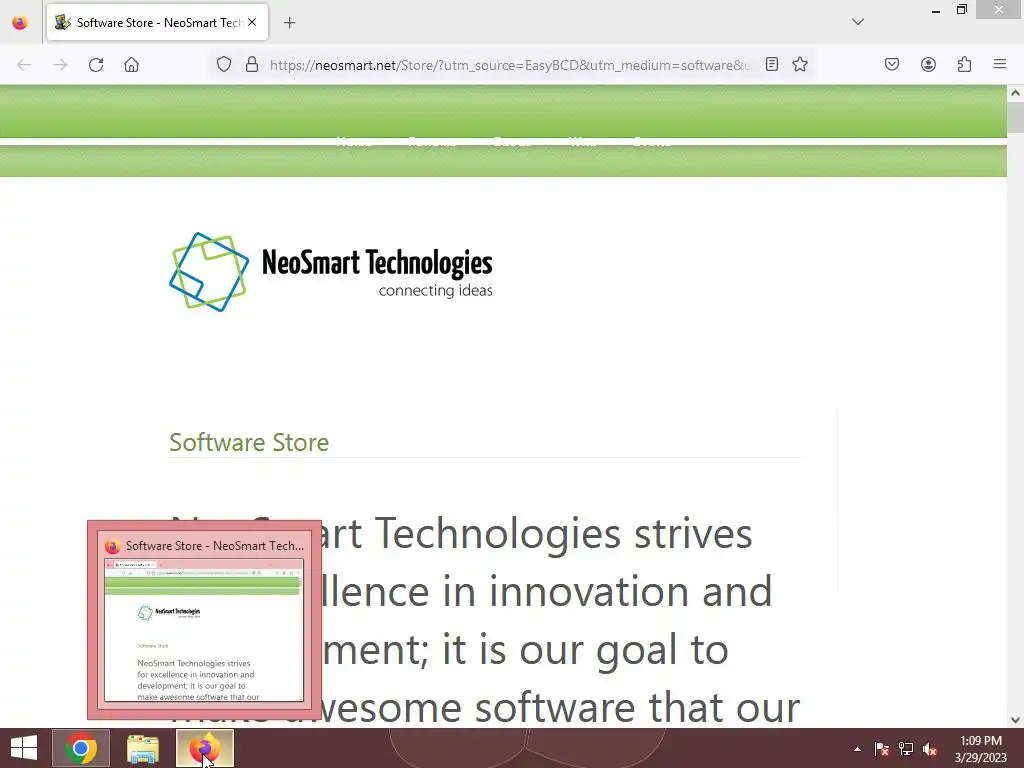The image size is (1024, 768).
Task: Open tracking protection shield icon
Action: 224,65
